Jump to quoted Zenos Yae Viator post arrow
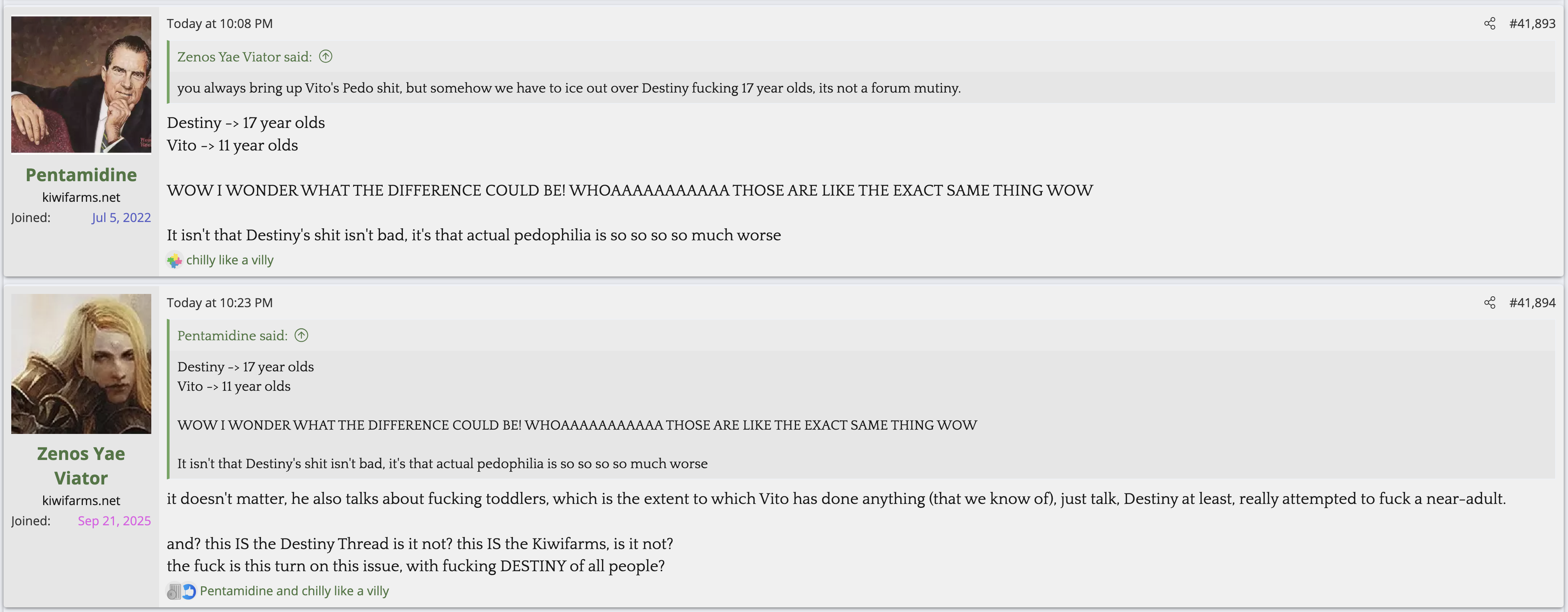The height and width of the screenshot is (612, 1568). point(325,57)
